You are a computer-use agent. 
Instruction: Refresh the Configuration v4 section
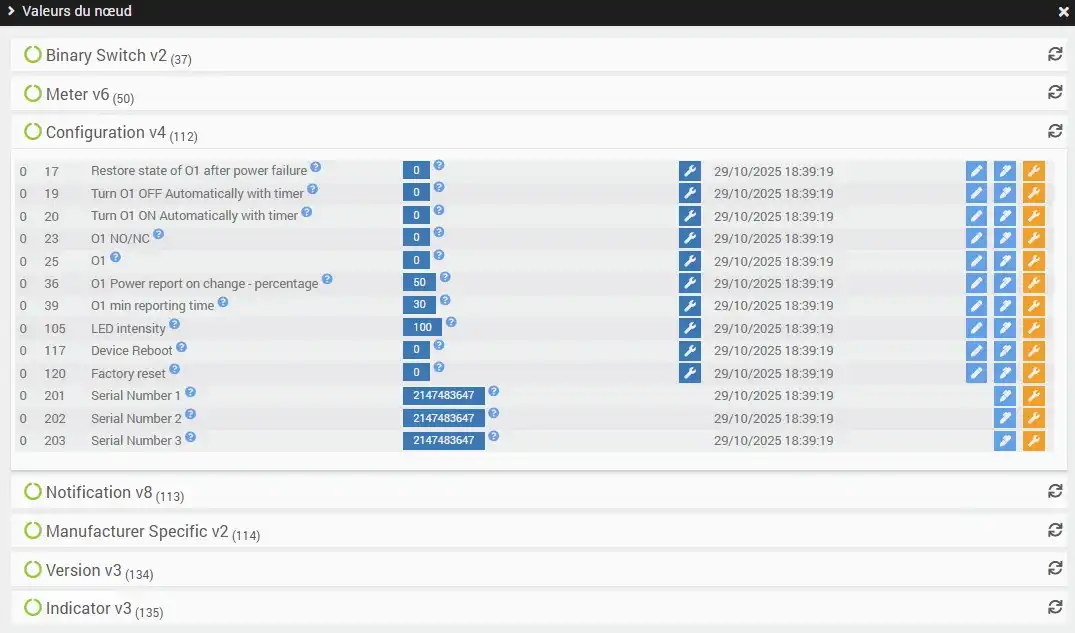point(1055,131)
